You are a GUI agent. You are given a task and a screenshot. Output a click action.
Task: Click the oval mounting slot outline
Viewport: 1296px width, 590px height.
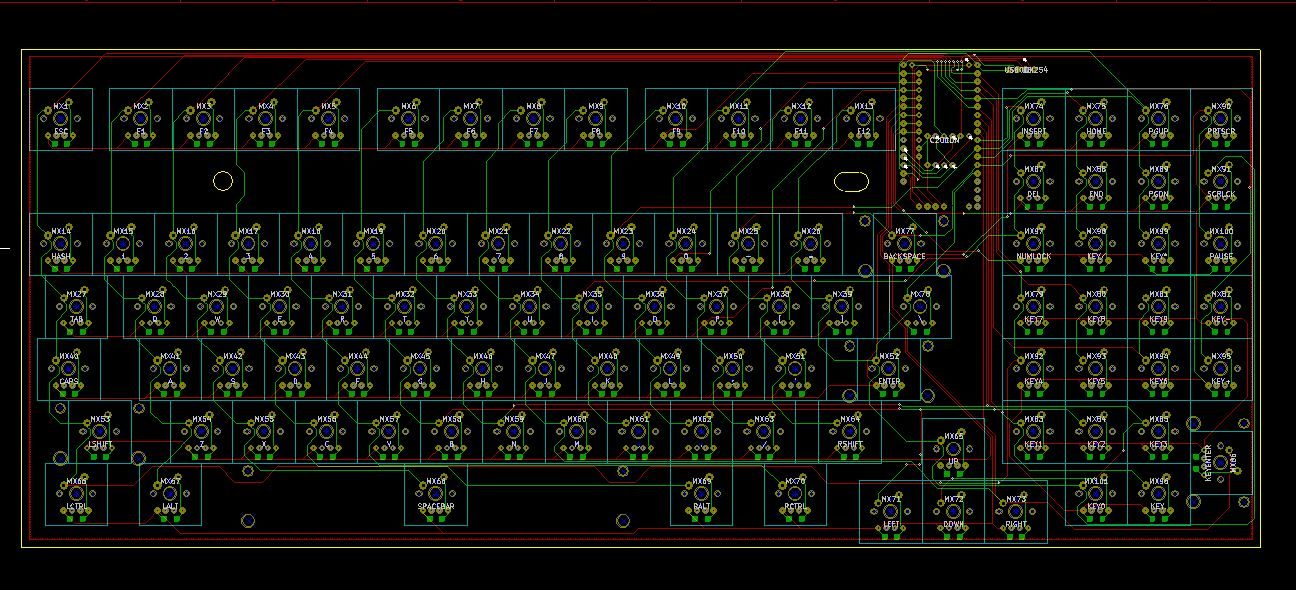pyautogui.click(x=851, y=181)
